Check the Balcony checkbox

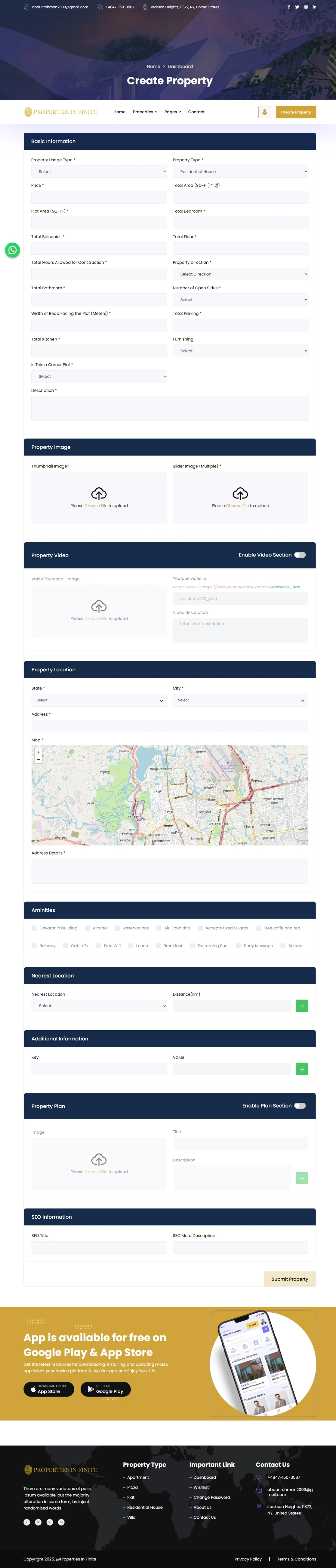click(x=34, y=946)
